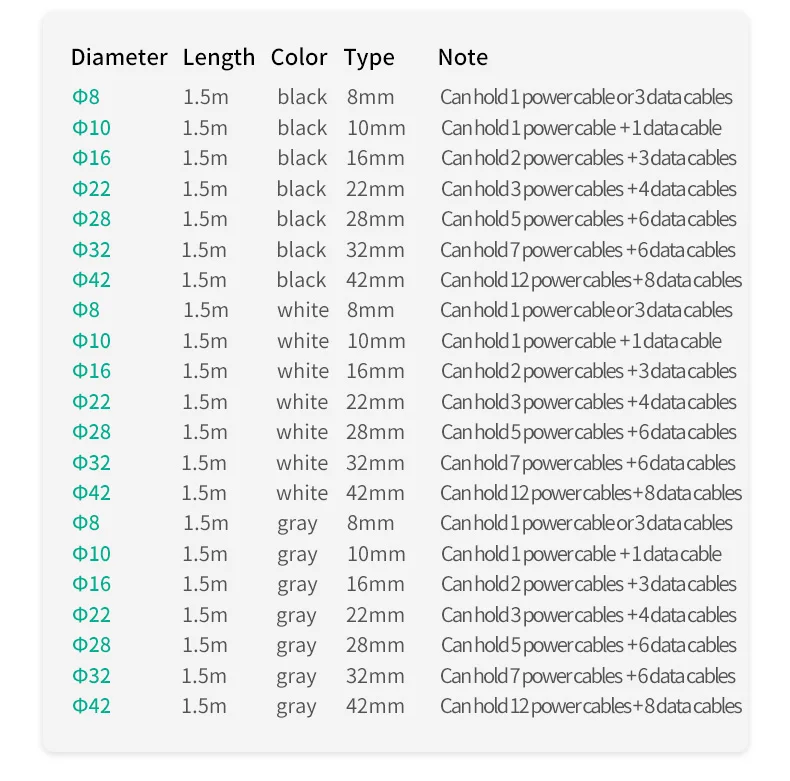Select the first black Φ8 diameter entry

tap(86, 97)
